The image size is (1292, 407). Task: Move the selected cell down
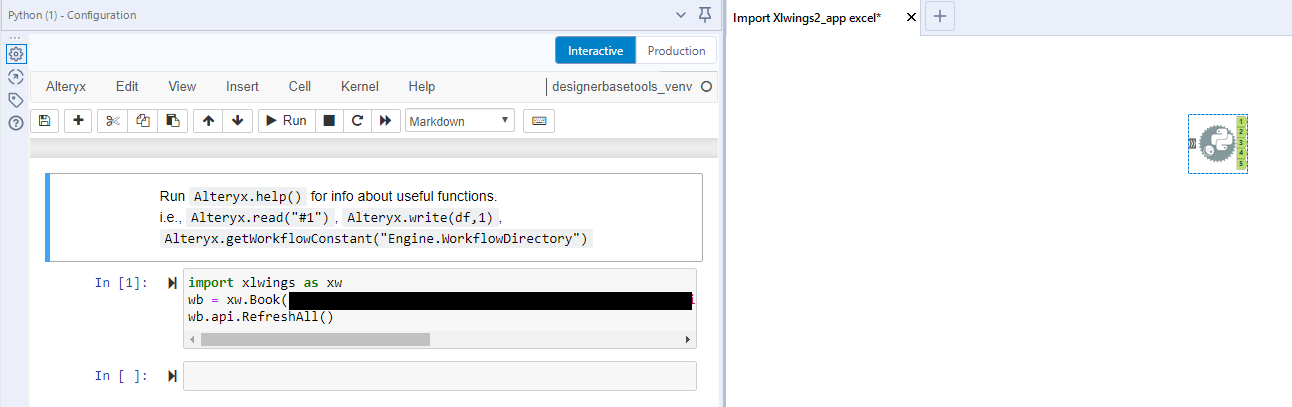tap(237, 121)
